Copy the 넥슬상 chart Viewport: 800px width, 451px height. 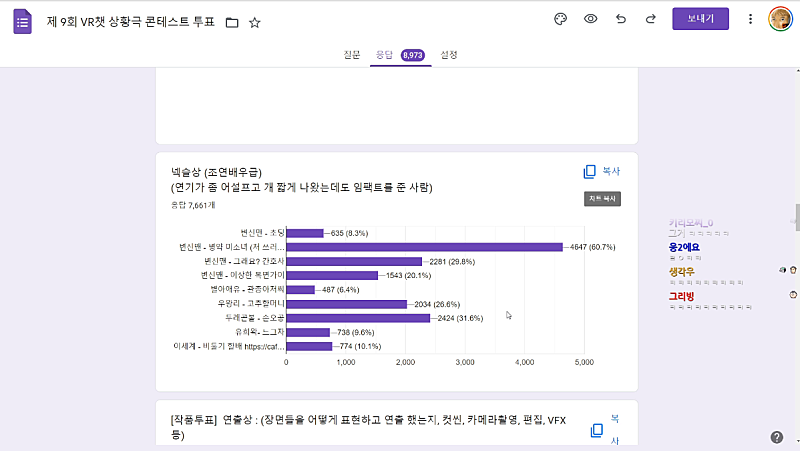coord(602,172)
